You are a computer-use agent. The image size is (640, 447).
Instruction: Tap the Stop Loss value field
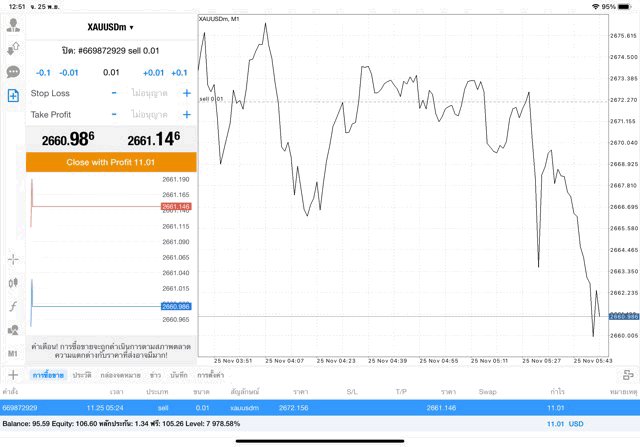(150, 93)
